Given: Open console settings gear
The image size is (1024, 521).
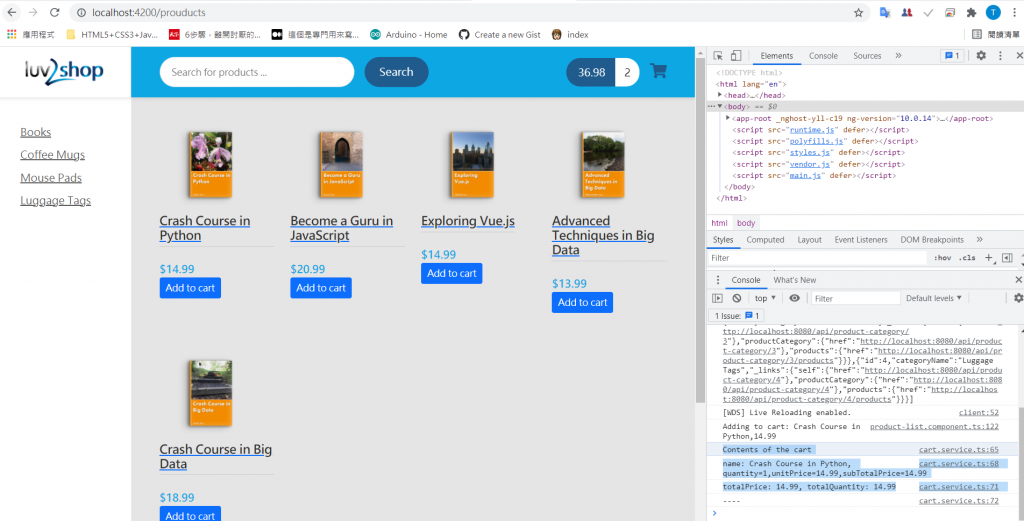Looking at the screenshot, I should (x=1017, y=298).
